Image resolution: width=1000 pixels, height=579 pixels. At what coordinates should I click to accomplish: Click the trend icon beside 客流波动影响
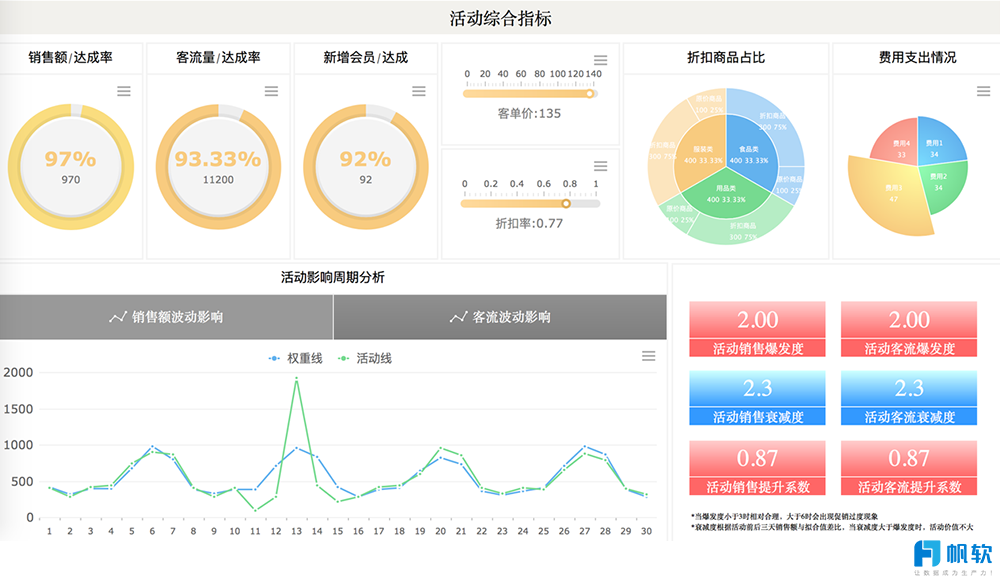[459, 317]
